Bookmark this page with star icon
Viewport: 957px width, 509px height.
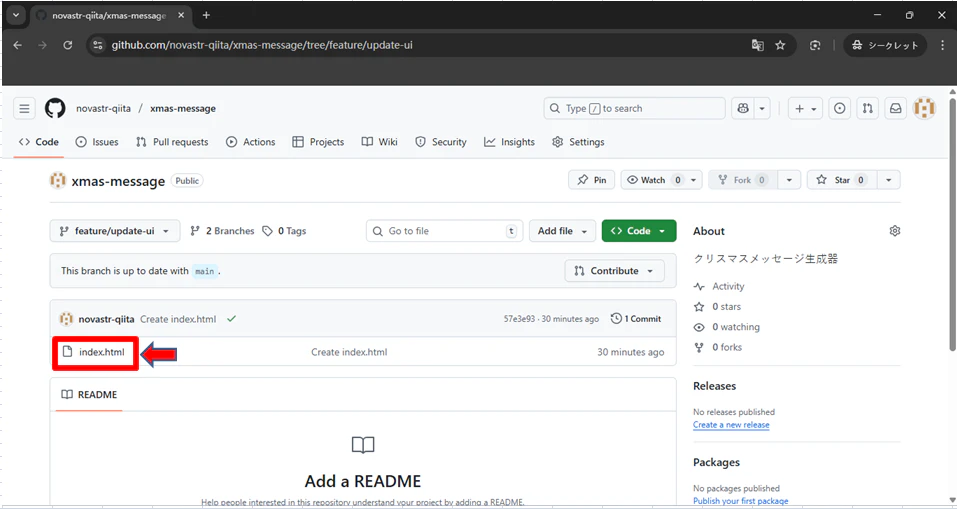pos(780,45)
